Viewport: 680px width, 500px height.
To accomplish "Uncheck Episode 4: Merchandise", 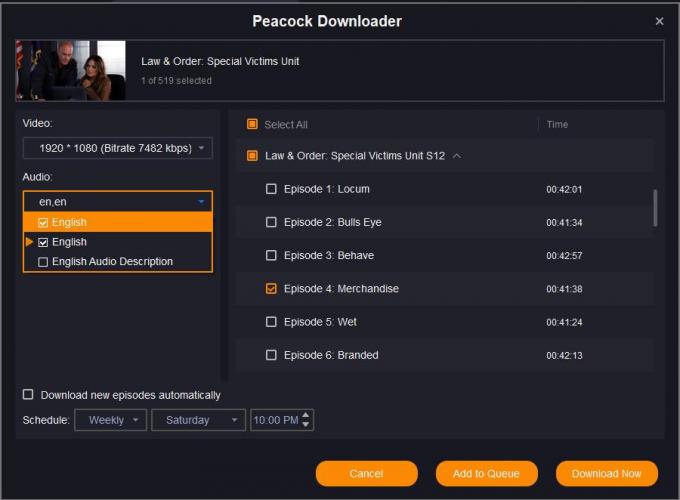I will (x=271, y=289).
